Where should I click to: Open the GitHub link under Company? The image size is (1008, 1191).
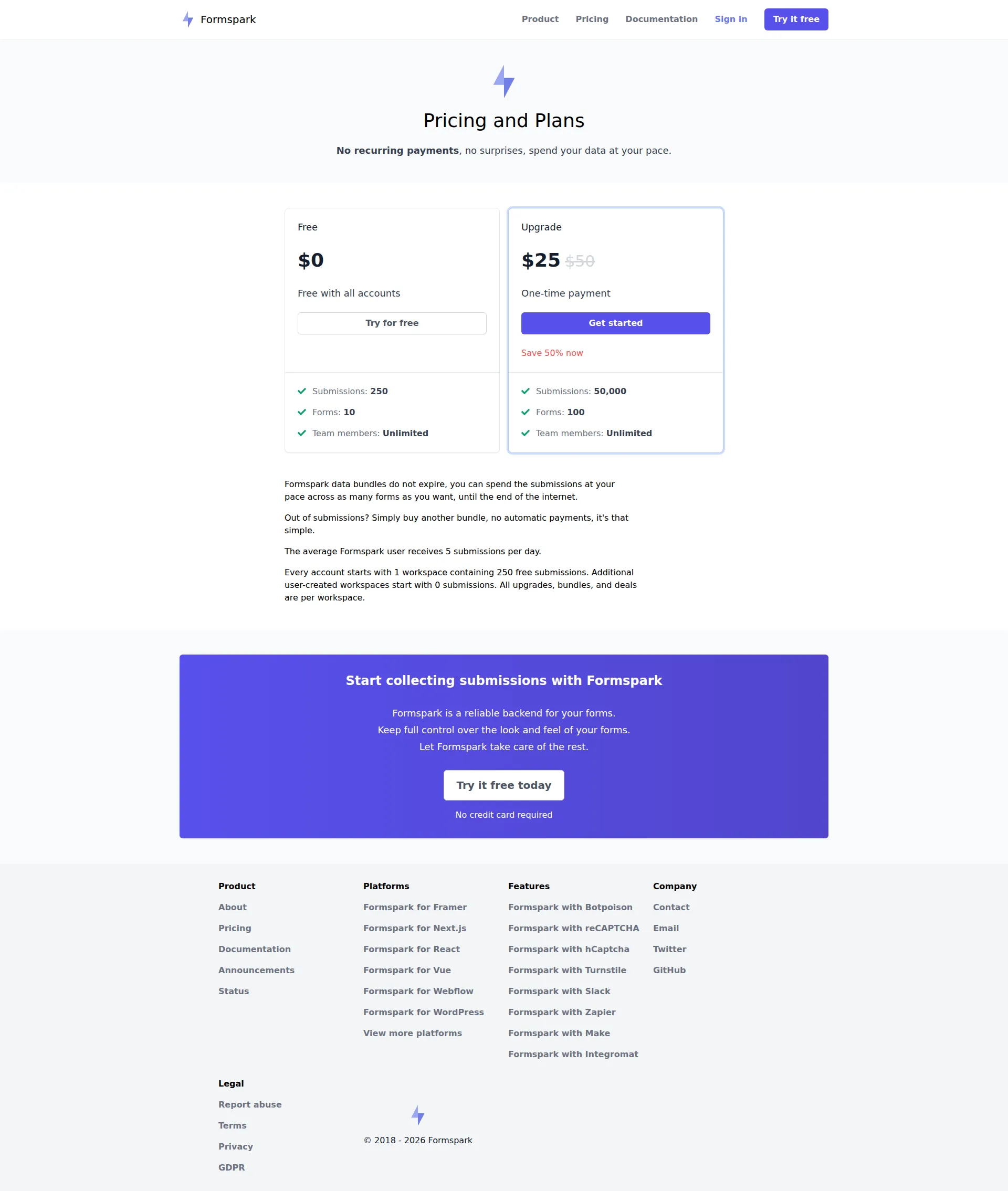tap(669, 970)
